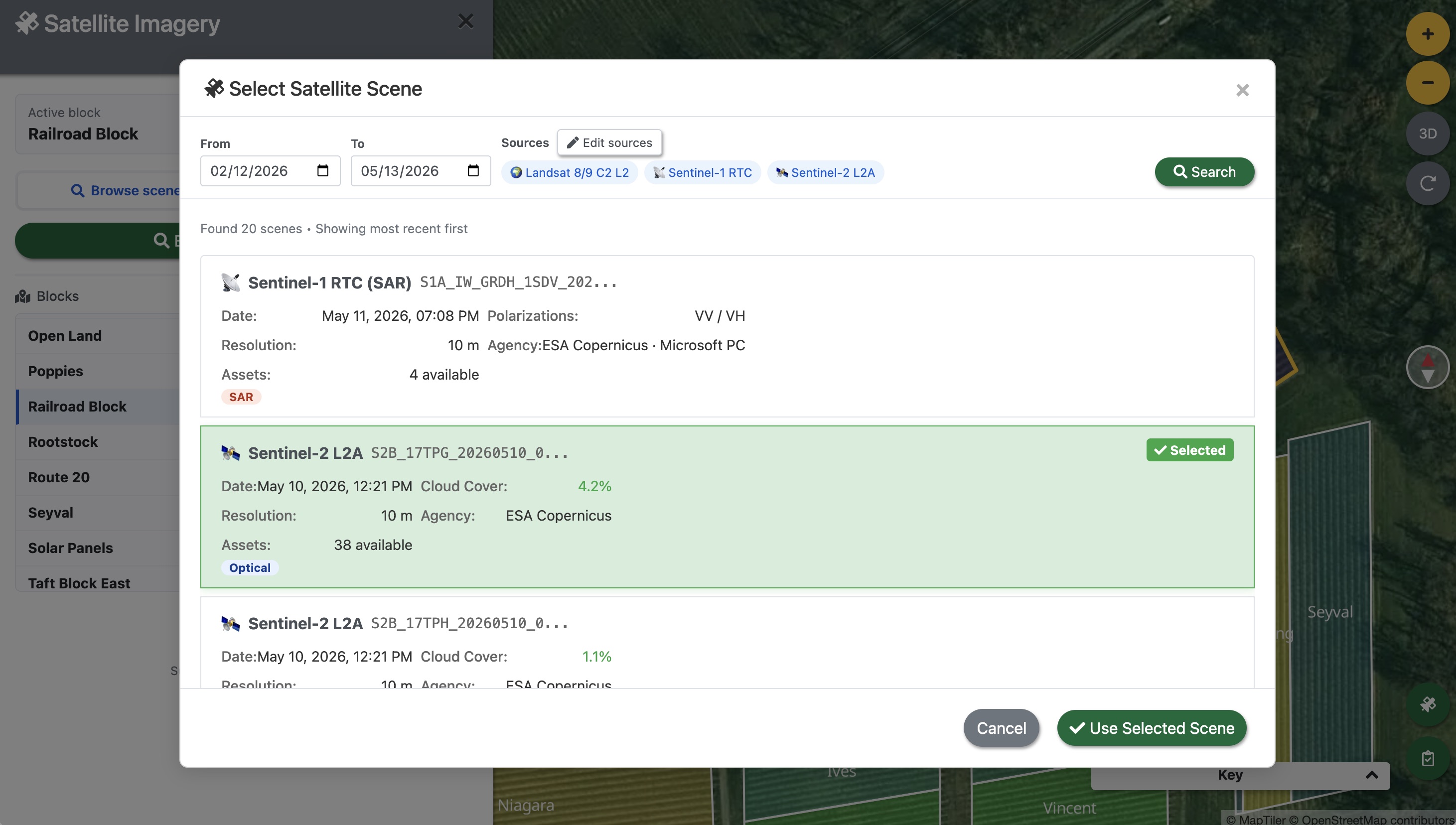
Task: Click the Optical tag badge
Action: click(x=249, y=567)
